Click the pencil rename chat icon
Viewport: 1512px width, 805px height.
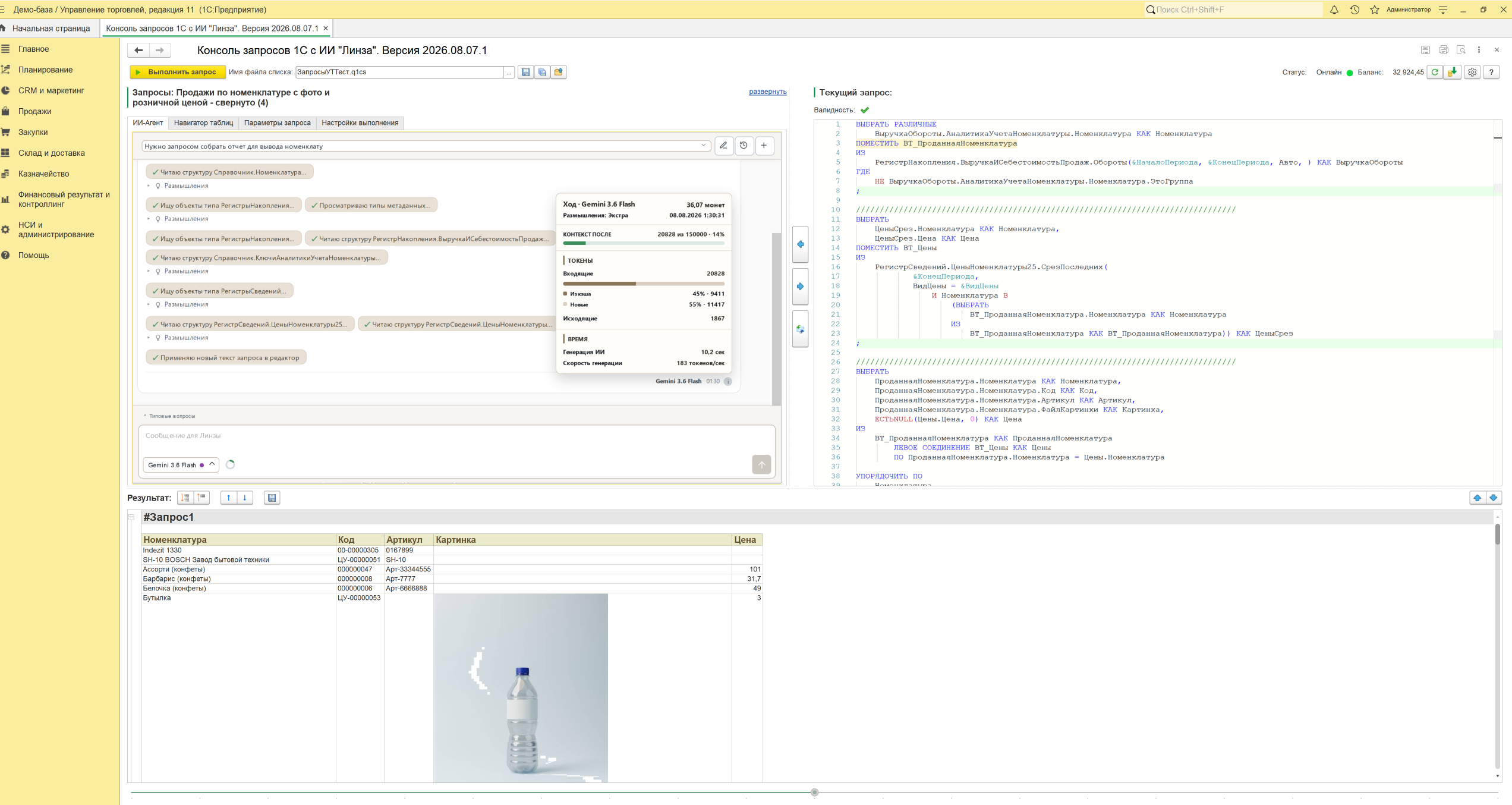click(x=724, y=146)
